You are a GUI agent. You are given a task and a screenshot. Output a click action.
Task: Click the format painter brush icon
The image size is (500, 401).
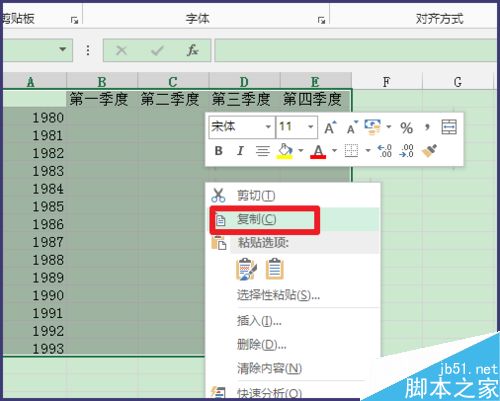430,151
